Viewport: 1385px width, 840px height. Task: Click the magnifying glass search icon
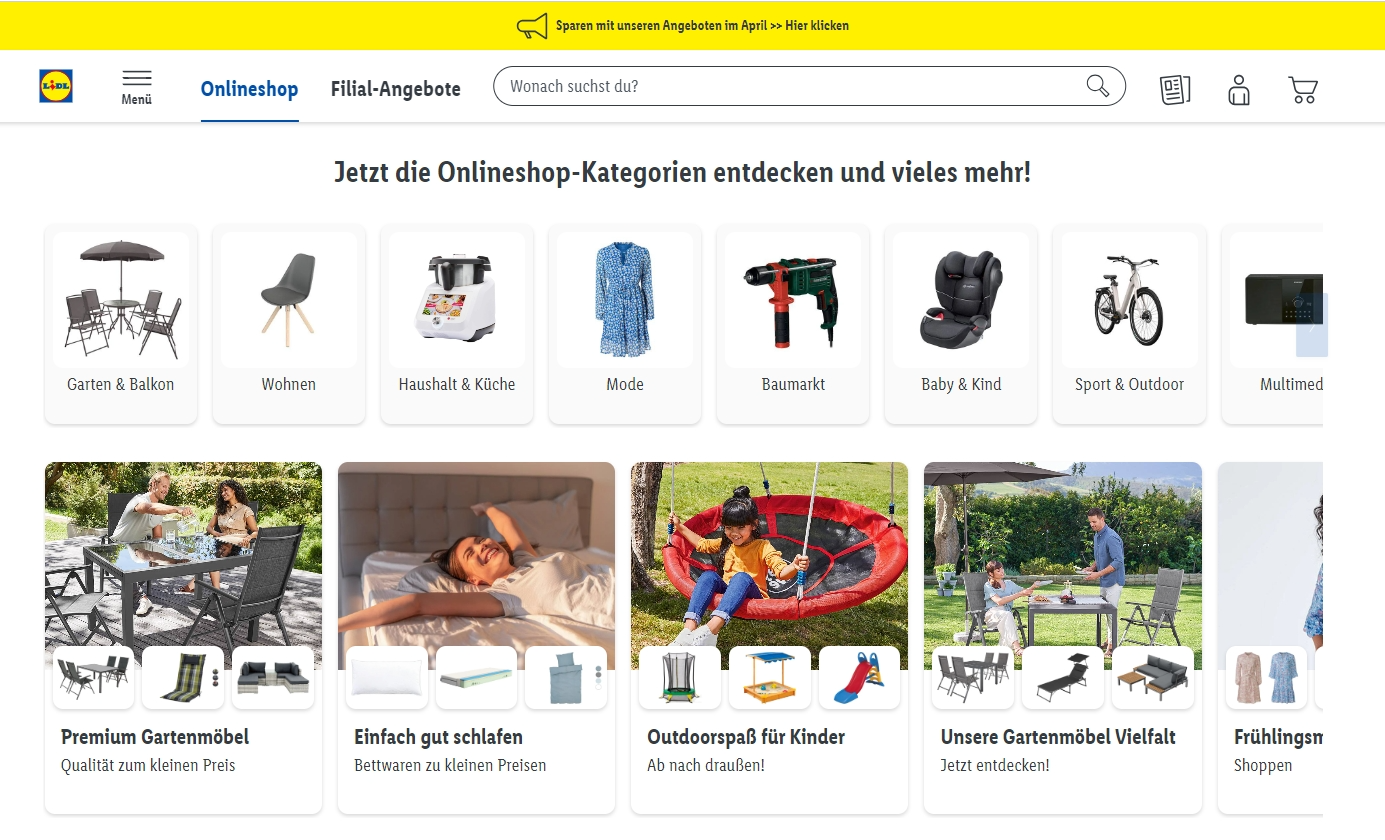point(1098,86)
